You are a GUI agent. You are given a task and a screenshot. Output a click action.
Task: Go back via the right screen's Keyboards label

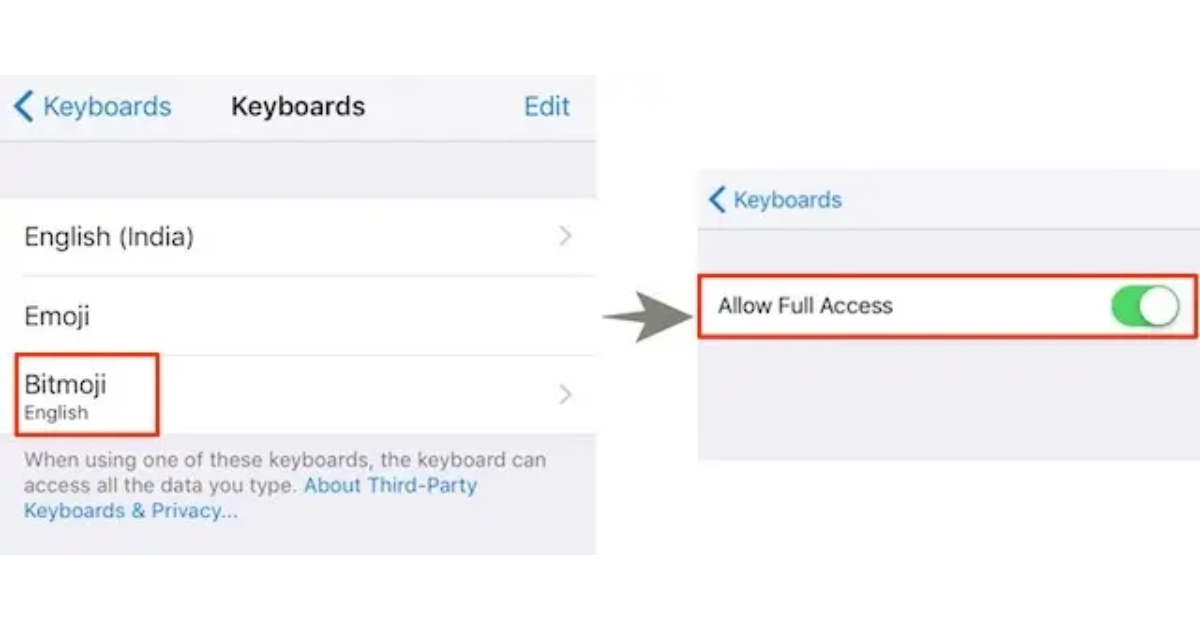pyautogui.click(x=787, y=199)
